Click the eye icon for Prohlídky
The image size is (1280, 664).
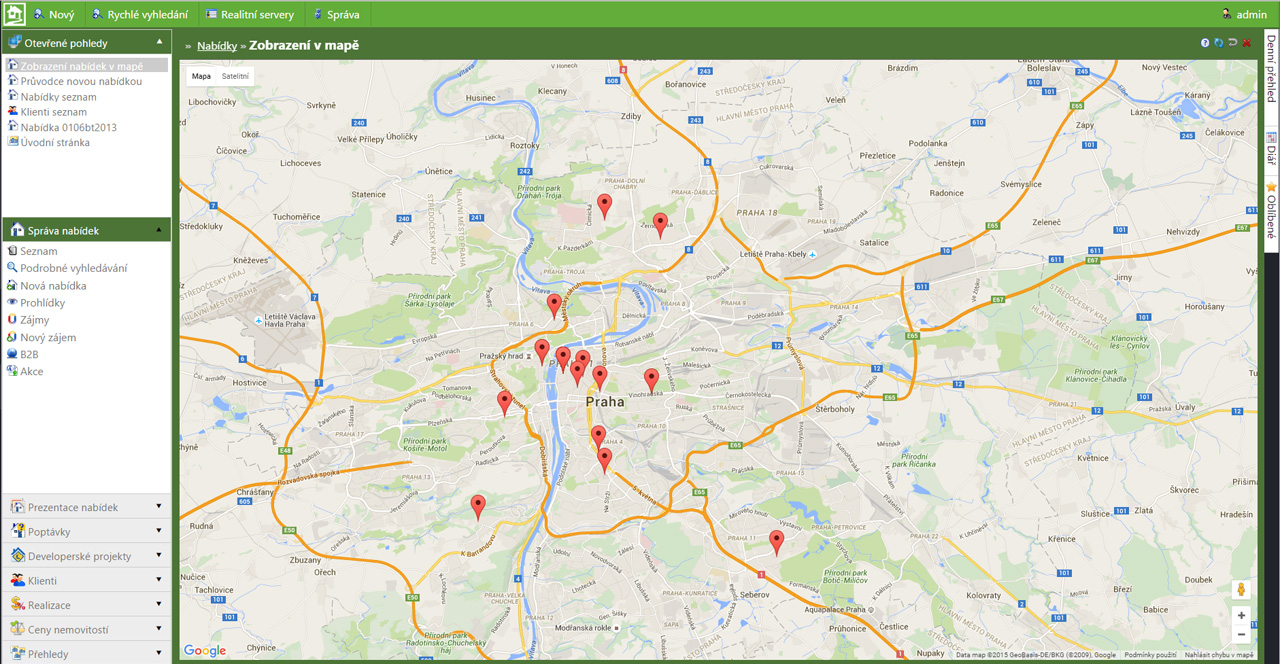pyautogui.click(x=12, y=302)
